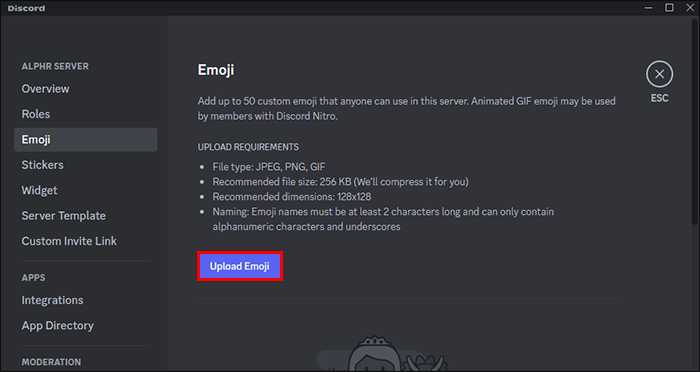The height and width of the screenshot is (372, 700).
Task: Click the Upload Emoji button
Action: pos(240,266)
